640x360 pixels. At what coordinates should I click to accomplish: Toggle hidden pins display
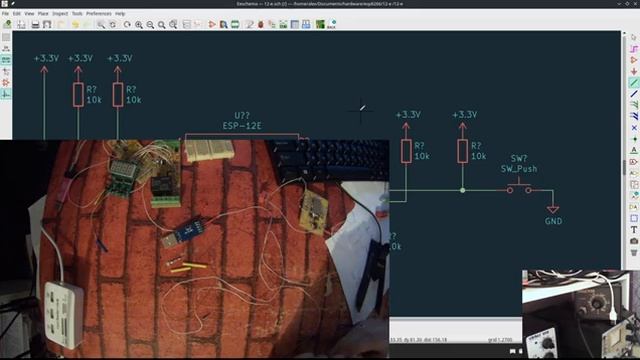coord(6,82)
